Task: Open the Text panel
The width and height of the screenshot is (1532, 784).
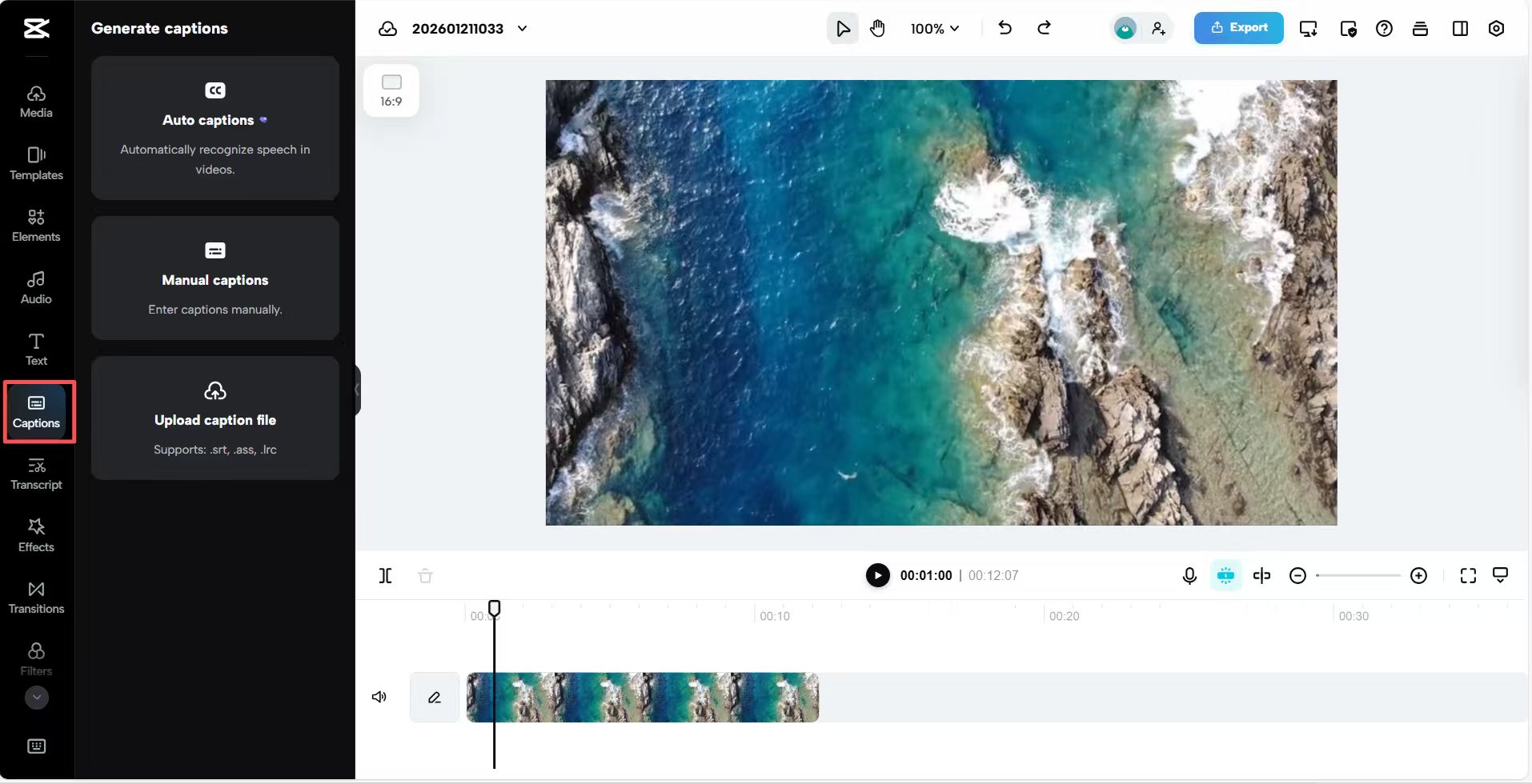Action: [x=36, y=348]
